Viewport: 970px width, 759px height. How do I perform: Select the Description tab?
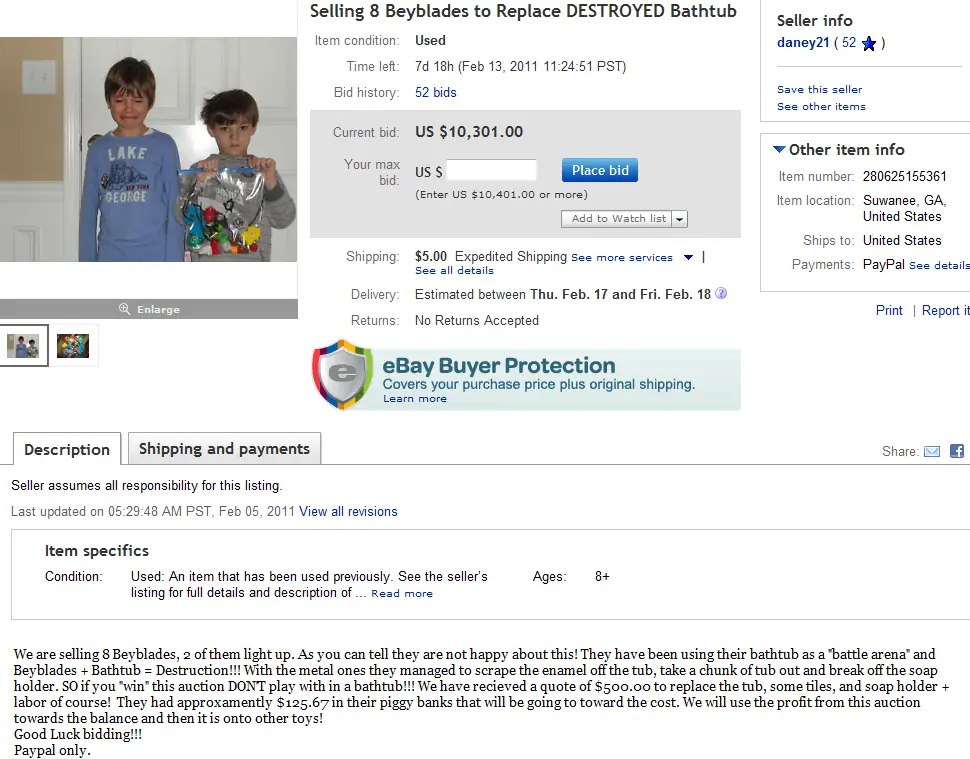pyautogui.click(x=67, y=449)
